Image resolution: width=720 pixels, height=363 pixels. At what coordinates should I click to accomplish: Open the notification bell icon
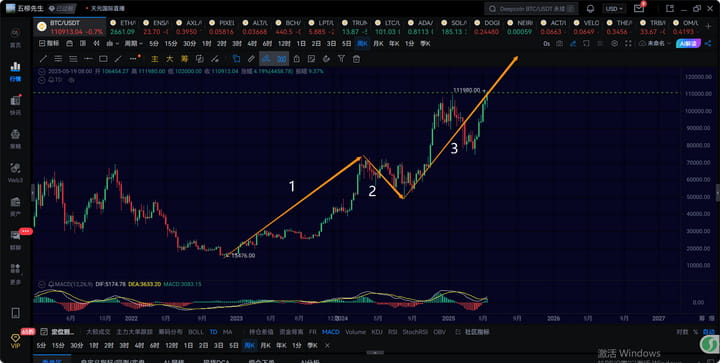(x=591, y=9)
